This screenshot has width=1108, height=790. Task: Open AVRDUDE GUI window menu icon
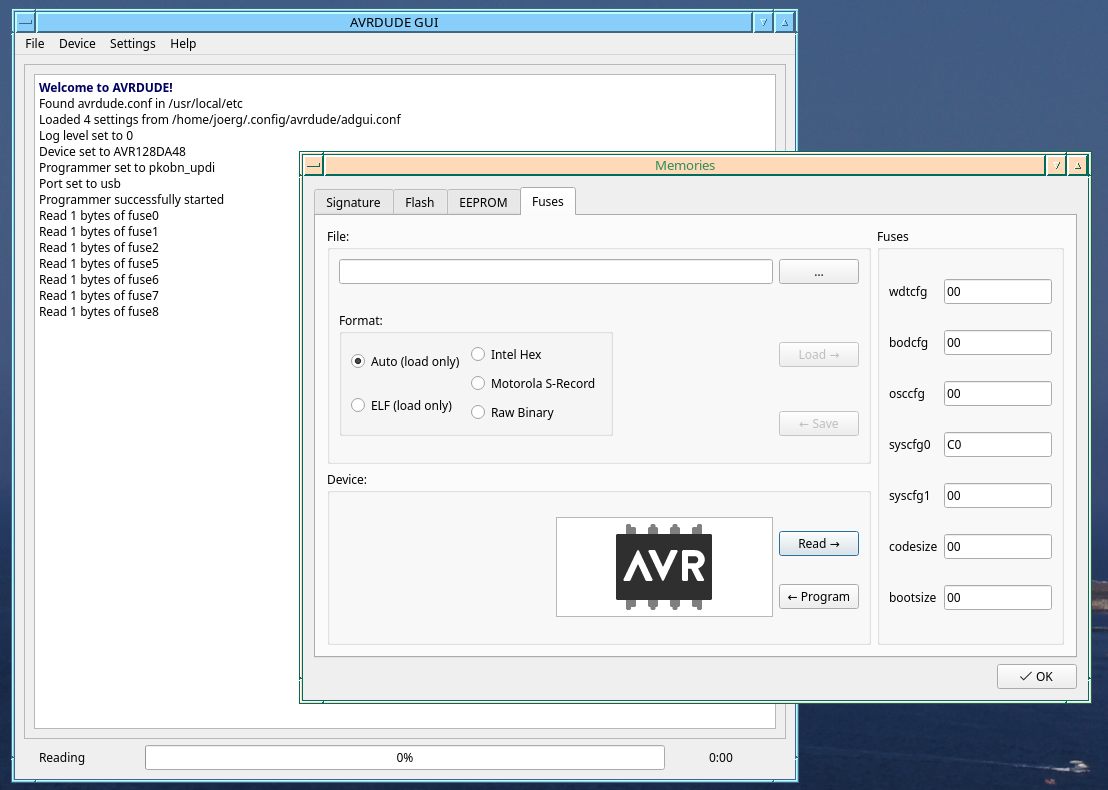click(x=25, y=23)
